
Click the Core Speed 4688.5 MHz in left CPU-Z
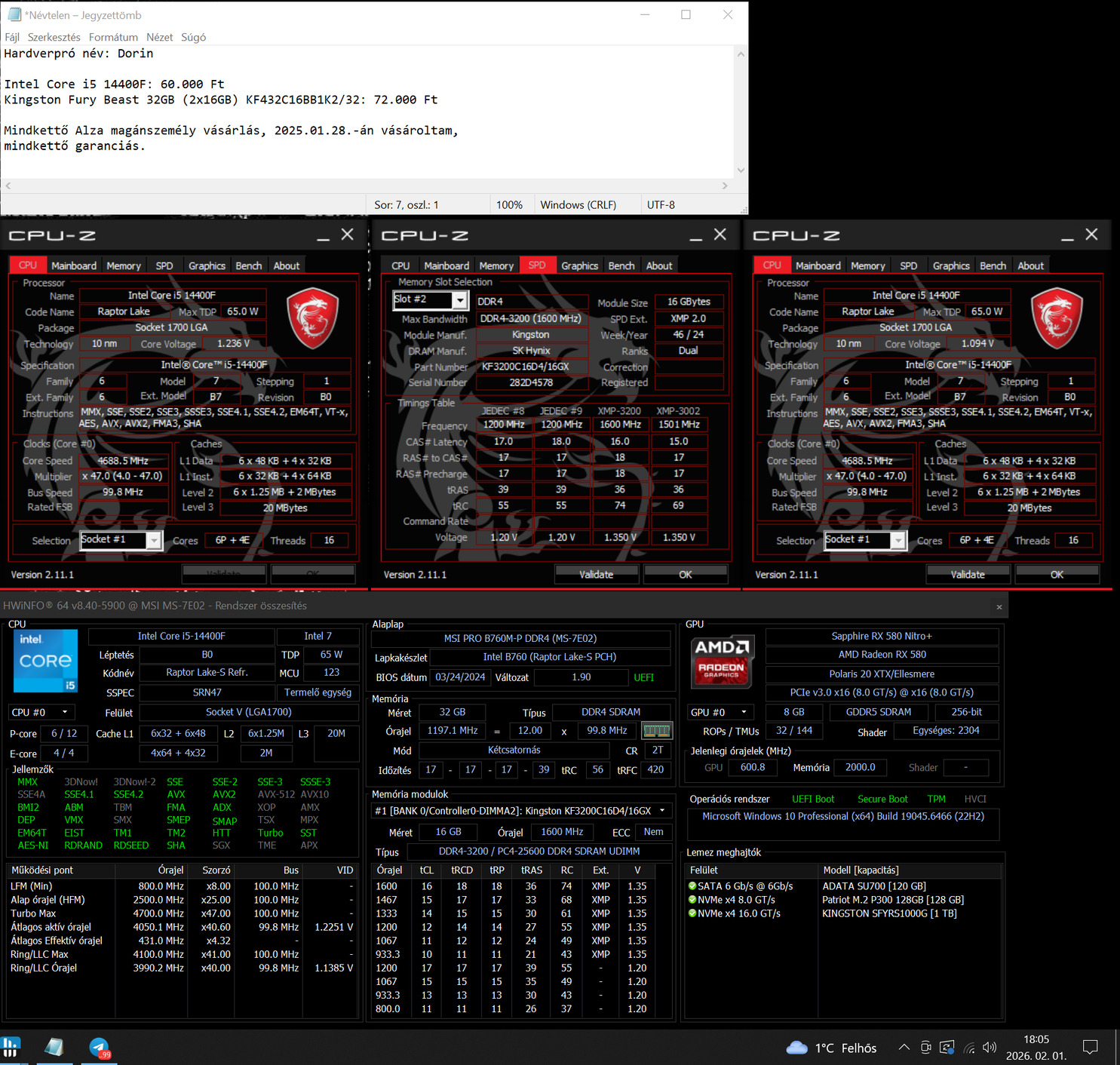[123, 461]
